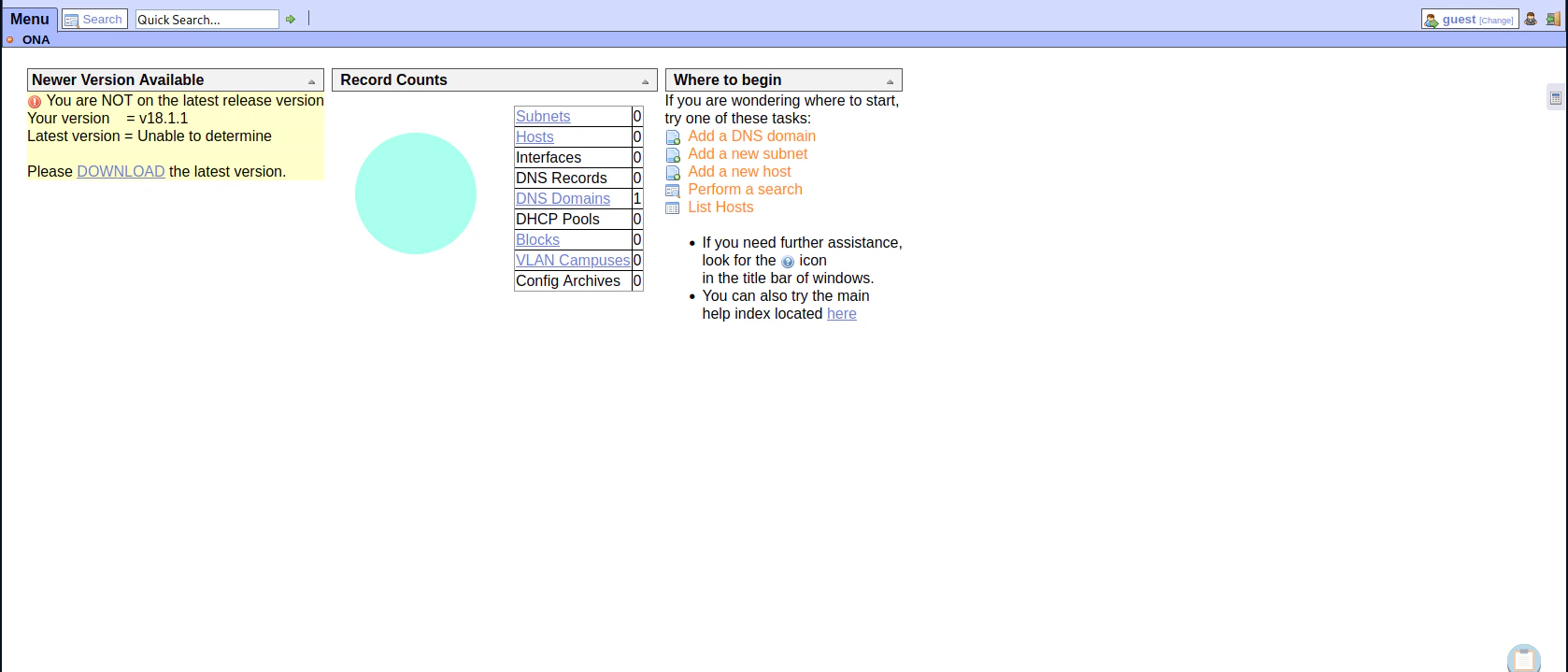Select the Add a DNS domain task
The height and width of the screenshot is (672, 1568).
(x=751, y=136)
